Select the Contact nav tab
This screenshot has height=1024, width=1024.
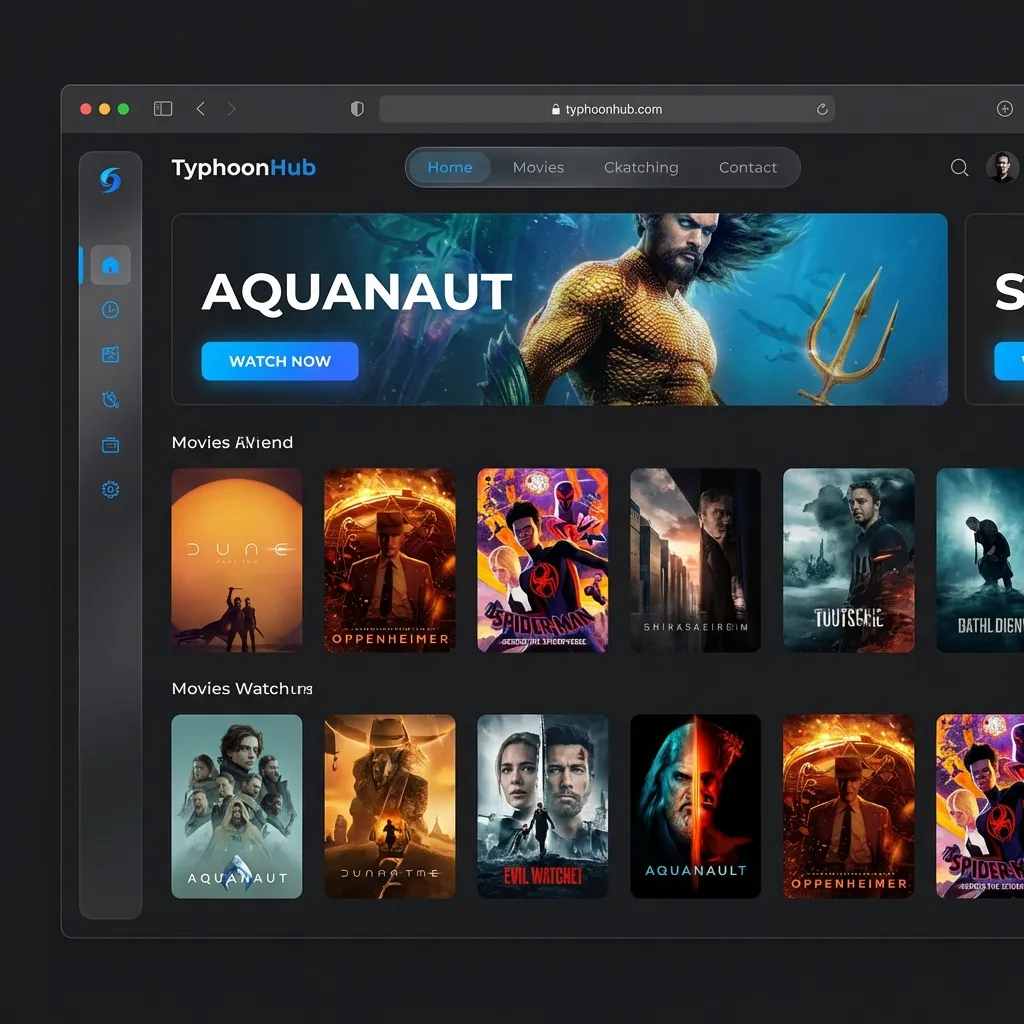[x=747, y=168]
